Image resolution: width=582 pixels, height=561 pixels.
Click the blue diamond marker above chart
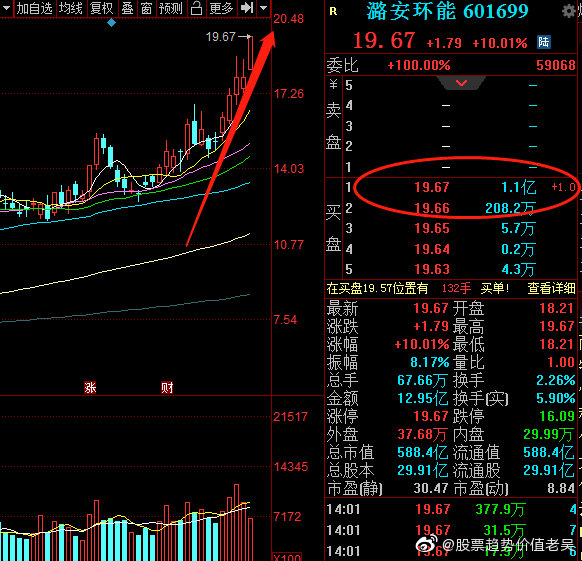(x=111, y=23)
